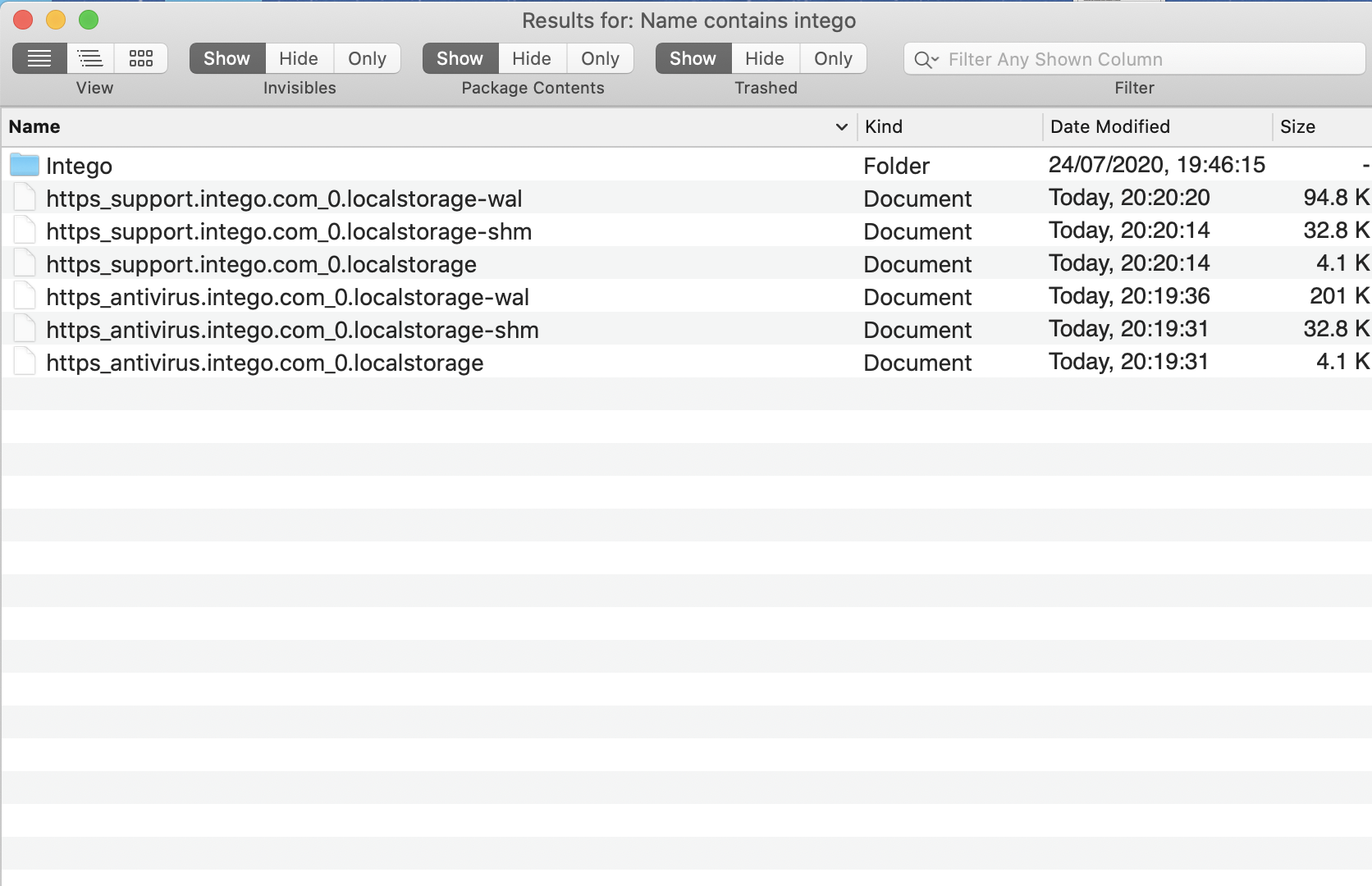Screen dimensions: 1372x886
Task: Set Invisibles to Hide
Action: tap(299, 58)
